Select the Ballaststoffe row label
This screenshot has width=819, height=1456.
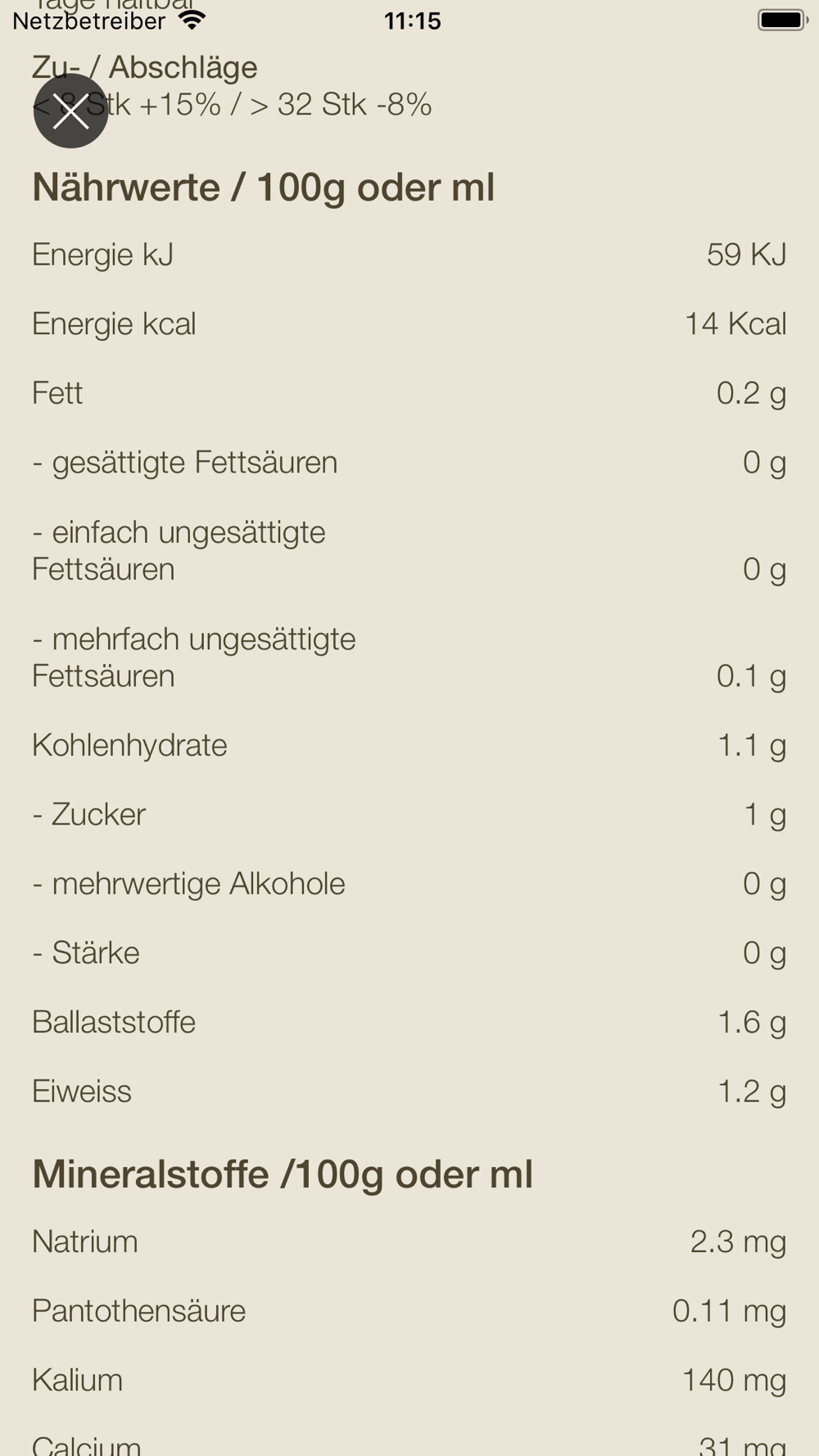coord(114,1022)
